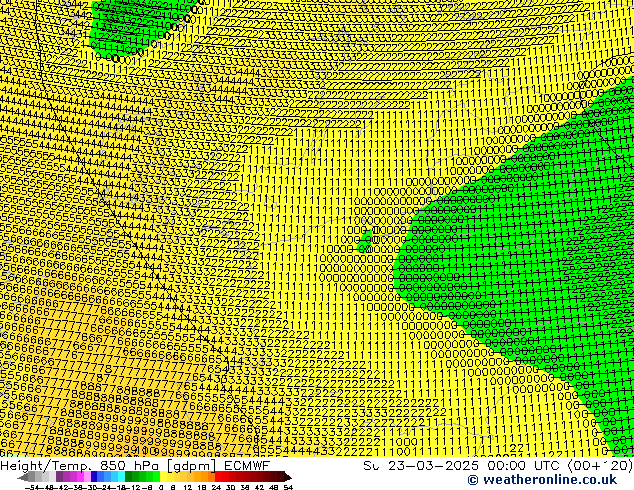Click the bright red swatch above label 24
Viewport: 634px width, 490px height.
(218, 477)
